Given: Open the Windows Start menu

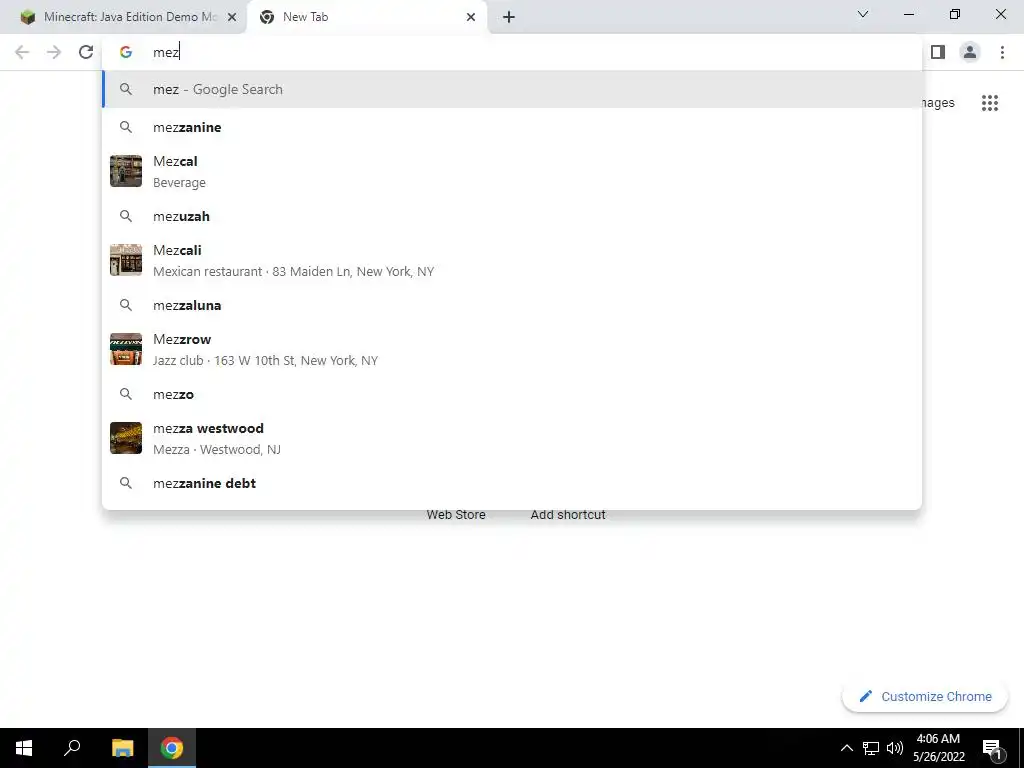Looking at the screenshot, I should 24,748.
